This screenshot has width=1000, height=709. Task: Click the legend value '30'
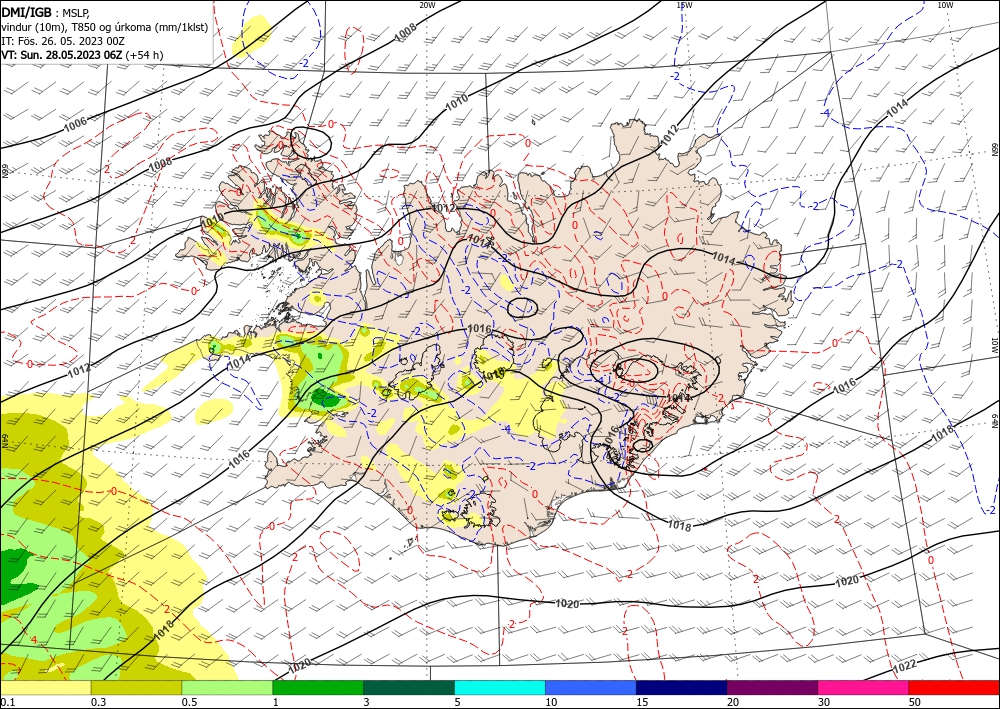(x=824, y=702)
